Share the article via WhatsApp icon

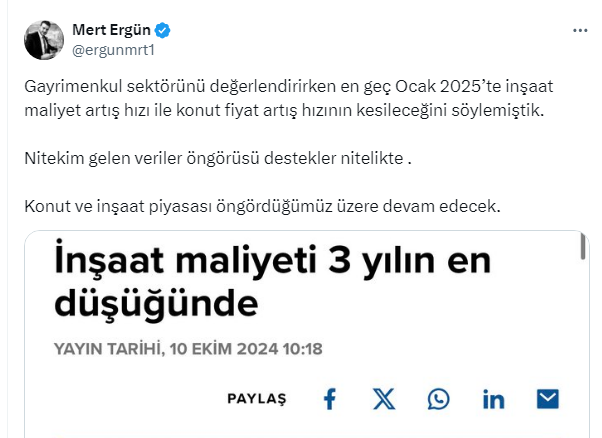(438, 399)
